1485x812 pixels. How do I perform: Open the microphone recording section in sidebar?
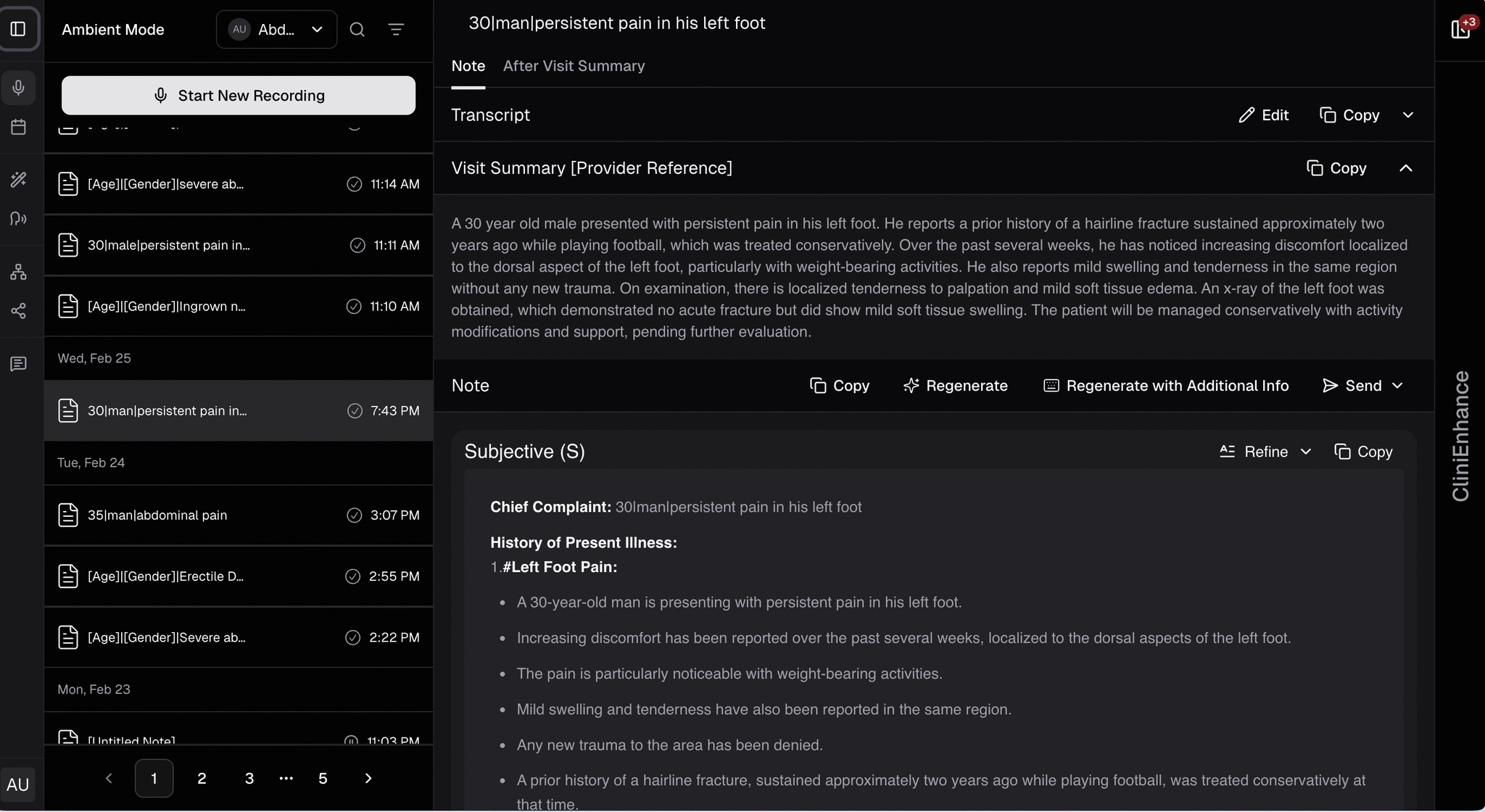(19, 88)
